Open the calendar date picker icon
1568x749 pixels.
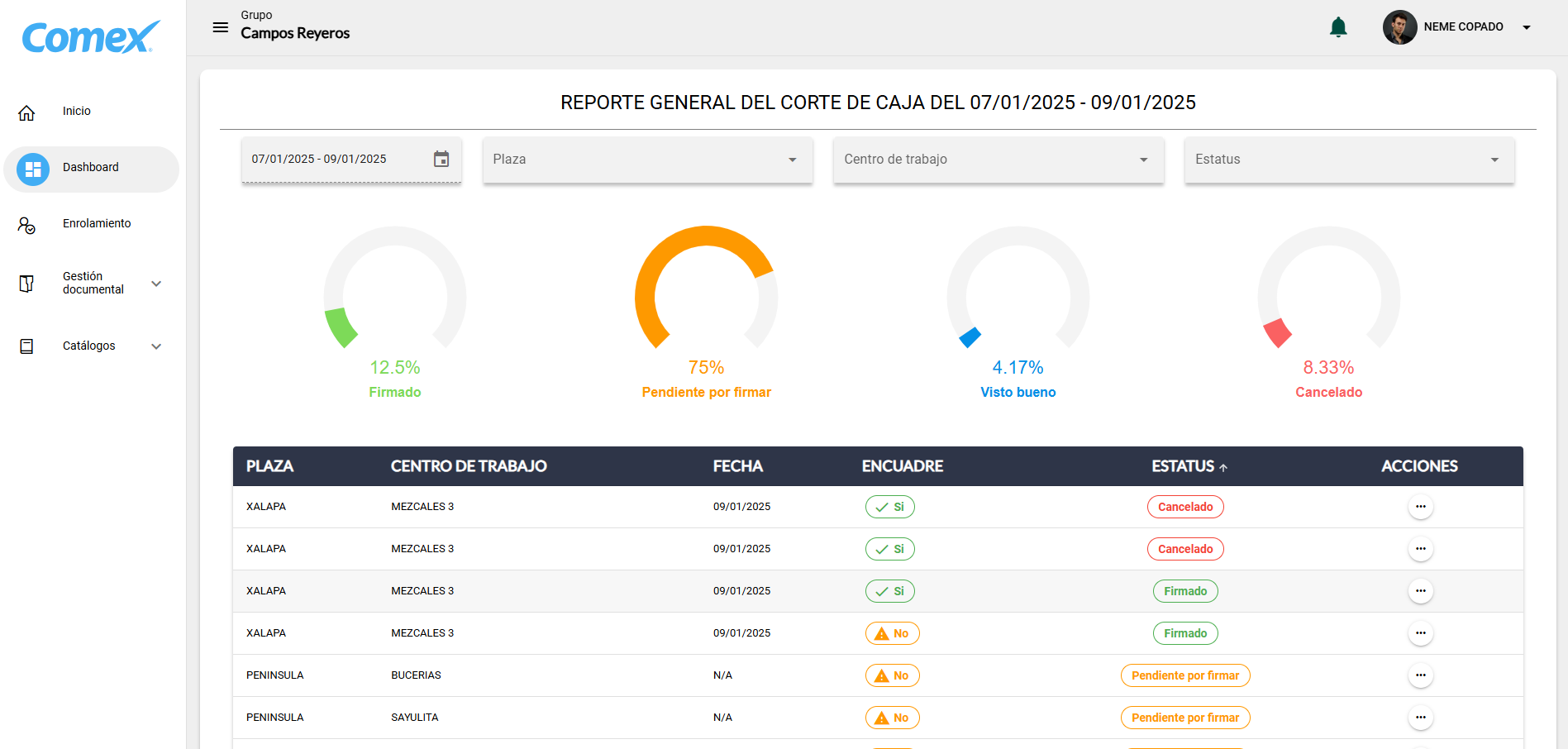441,159
